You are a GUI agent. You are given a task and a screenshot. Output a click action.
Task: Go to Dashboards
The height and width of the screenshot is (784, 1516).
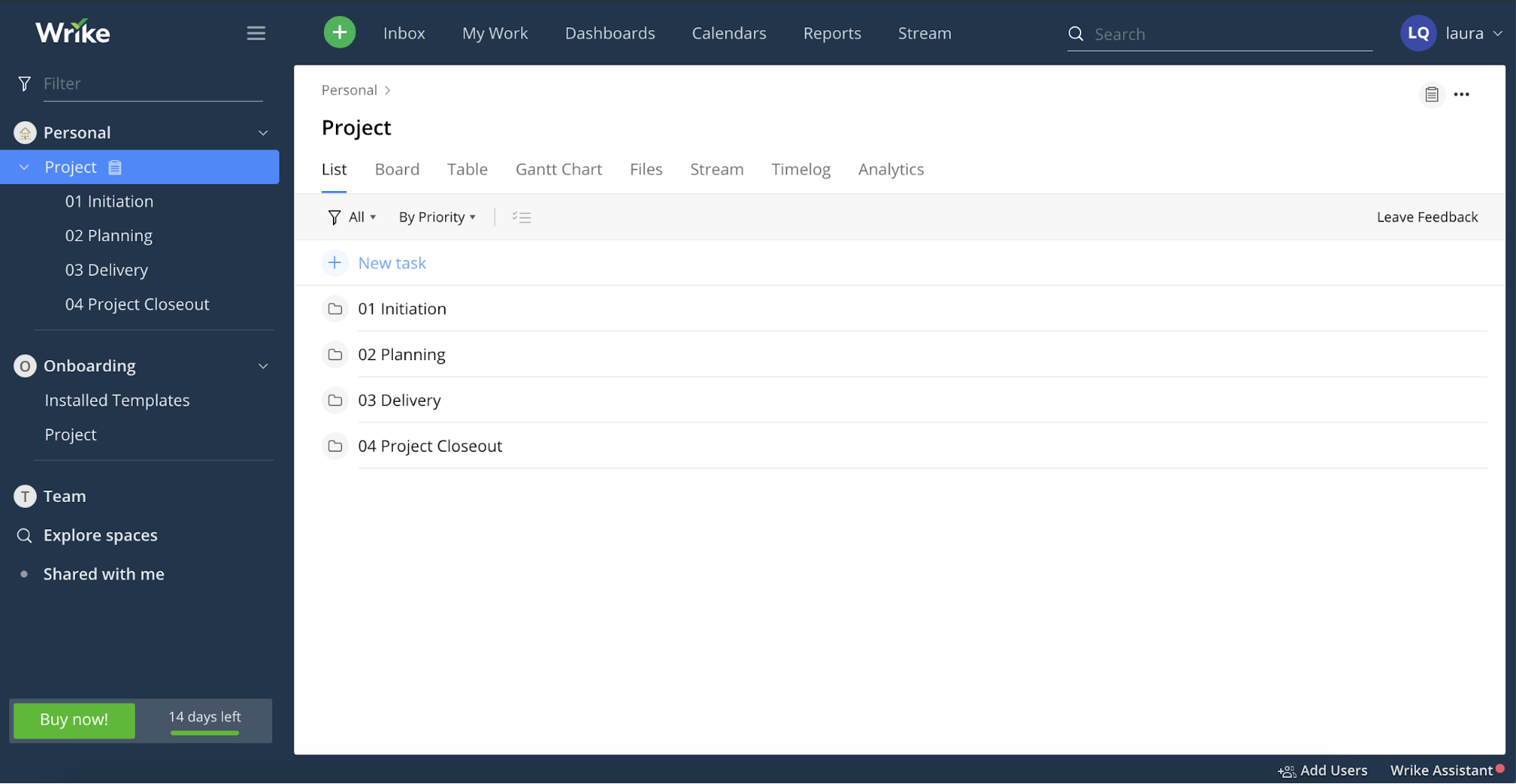coord(610,33)
